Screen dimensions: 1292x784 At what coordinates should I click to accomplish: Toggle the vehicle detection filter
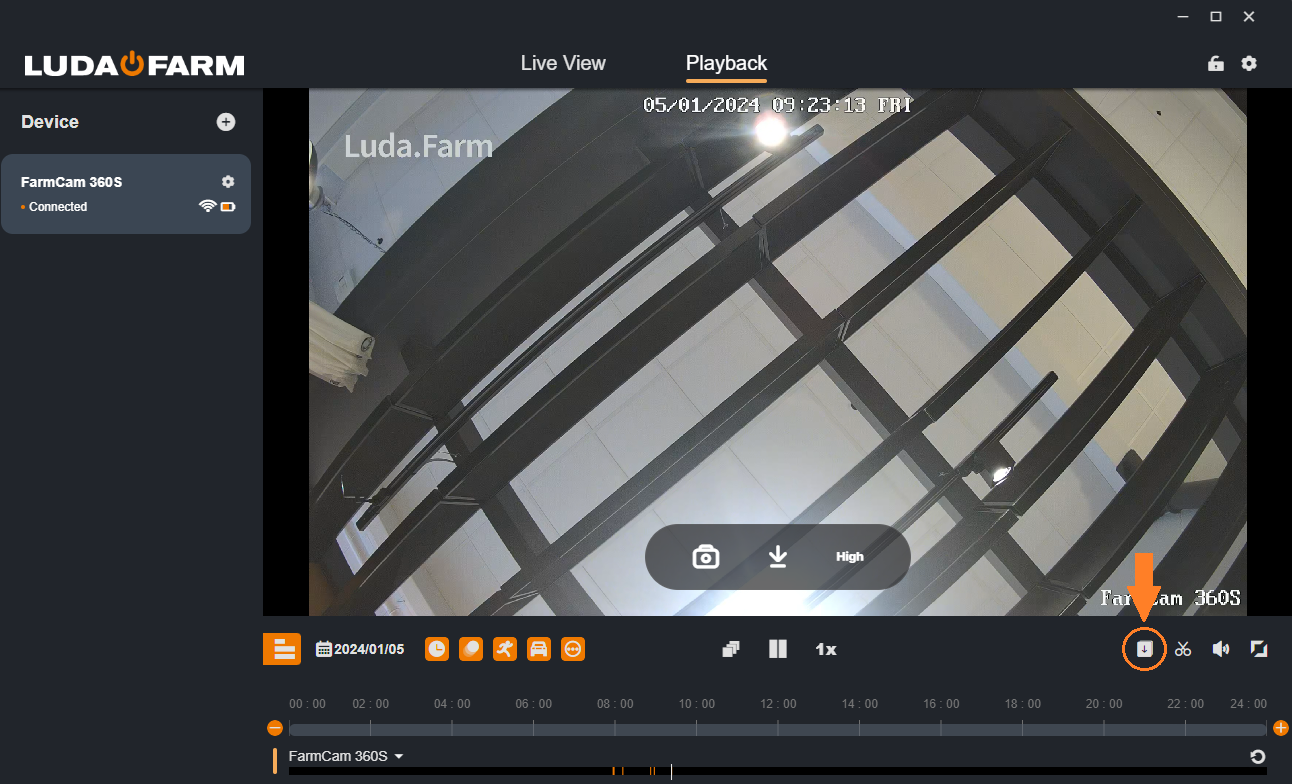[x=539, y=649]
